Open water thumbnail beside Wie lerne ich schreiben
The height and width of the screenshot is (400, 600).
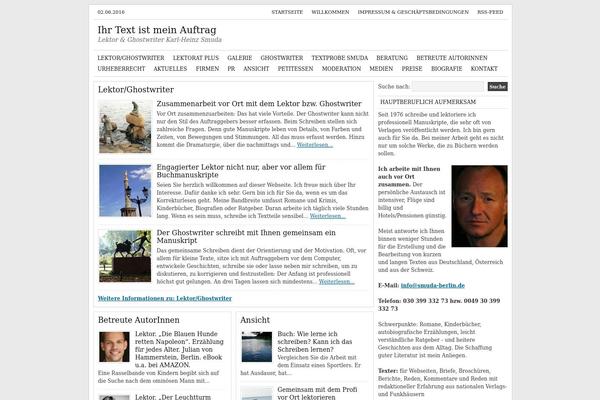point(257,347)
